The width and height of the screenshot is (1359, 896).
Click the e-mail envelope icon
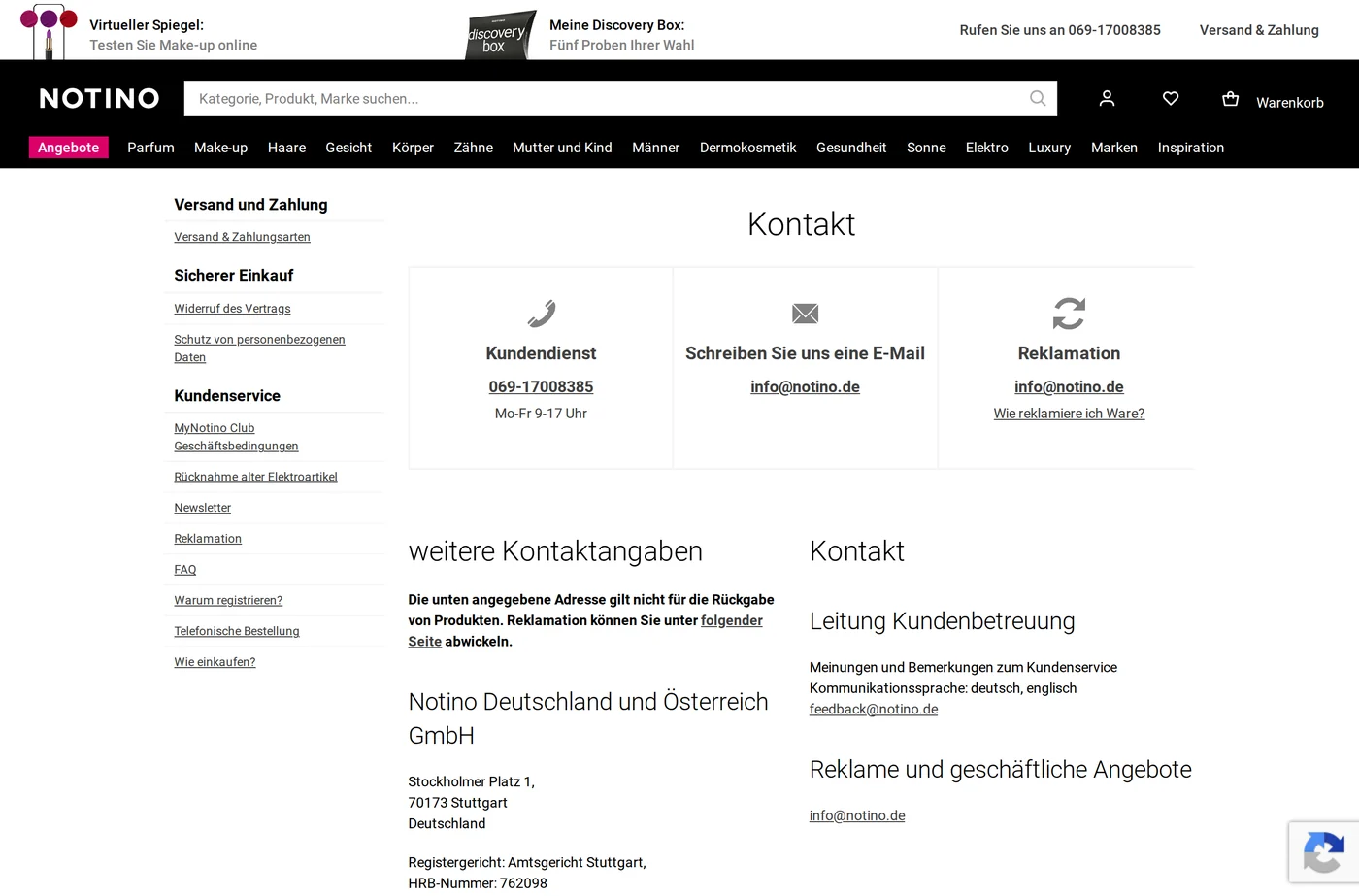(x=805, y=314)
